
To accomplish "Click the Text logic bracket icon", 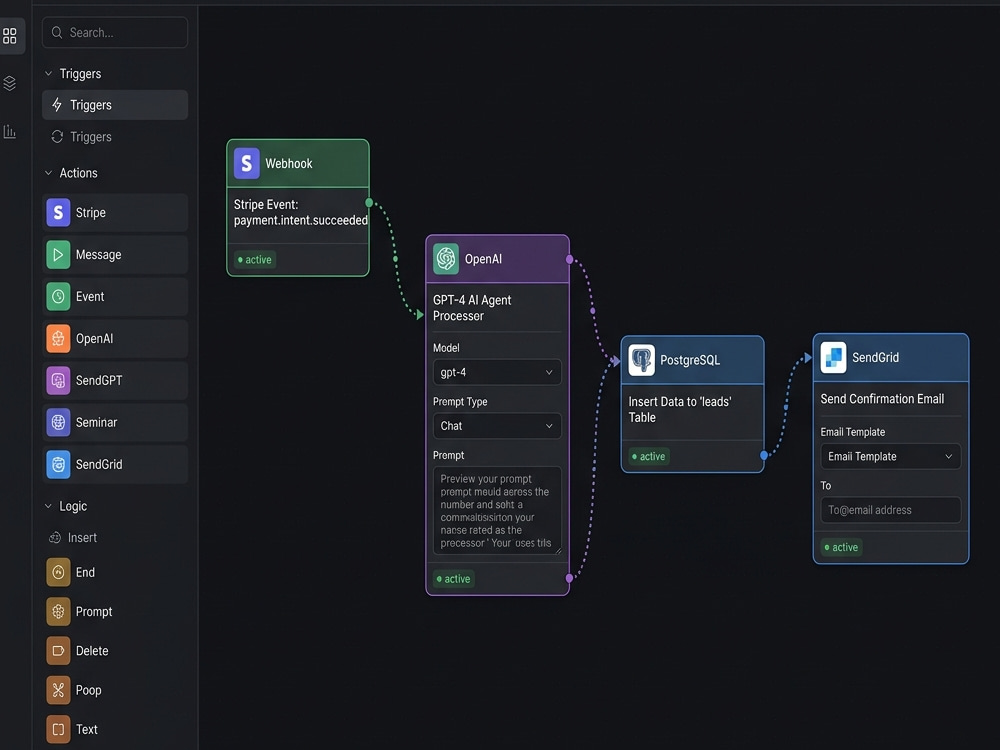I will [58, 729].
